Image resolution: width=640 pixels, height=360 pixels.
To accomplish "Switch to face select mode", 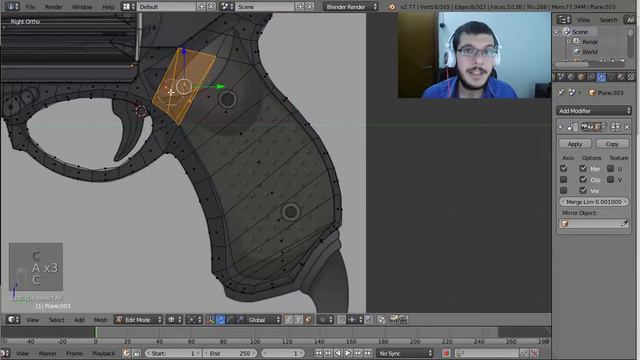I will (x=309, y=320).
